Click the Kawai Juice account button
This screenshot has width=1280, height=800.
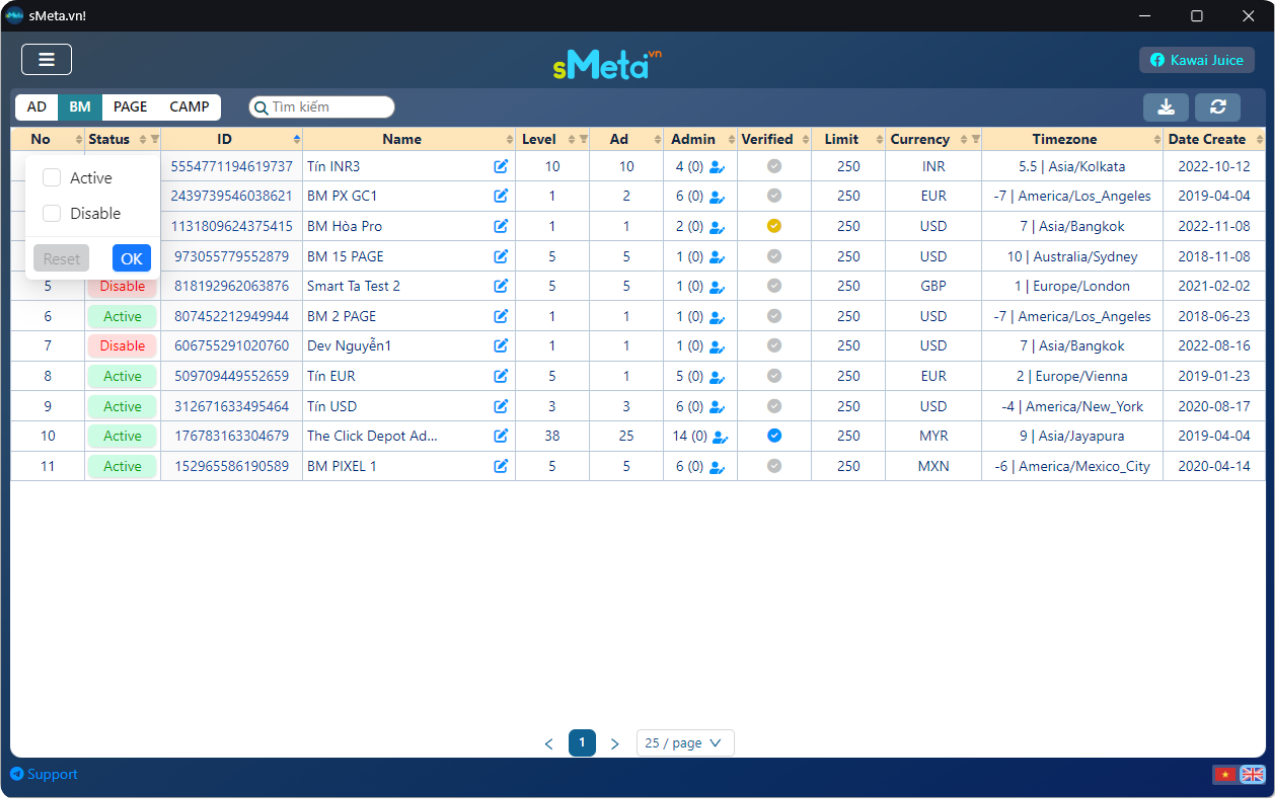point(1196,60)
